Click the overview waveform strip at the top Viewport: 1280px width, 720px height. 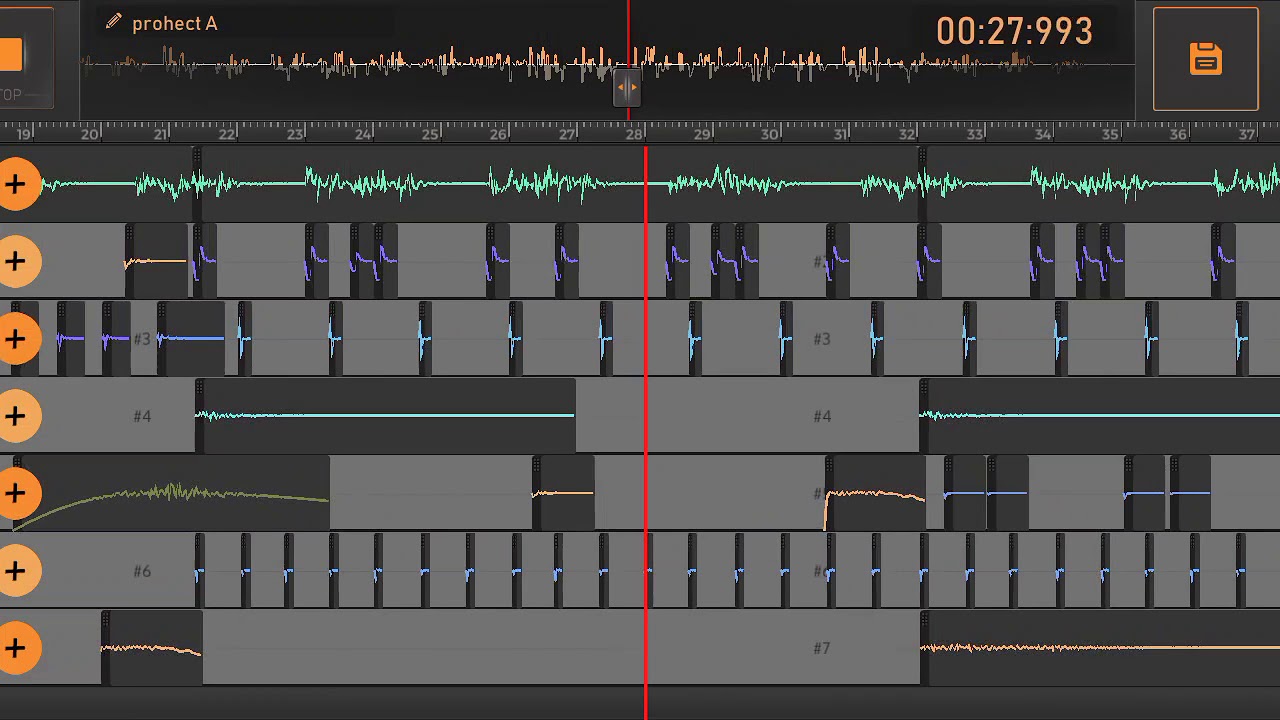pyautogui.click(x=608, y=64)
